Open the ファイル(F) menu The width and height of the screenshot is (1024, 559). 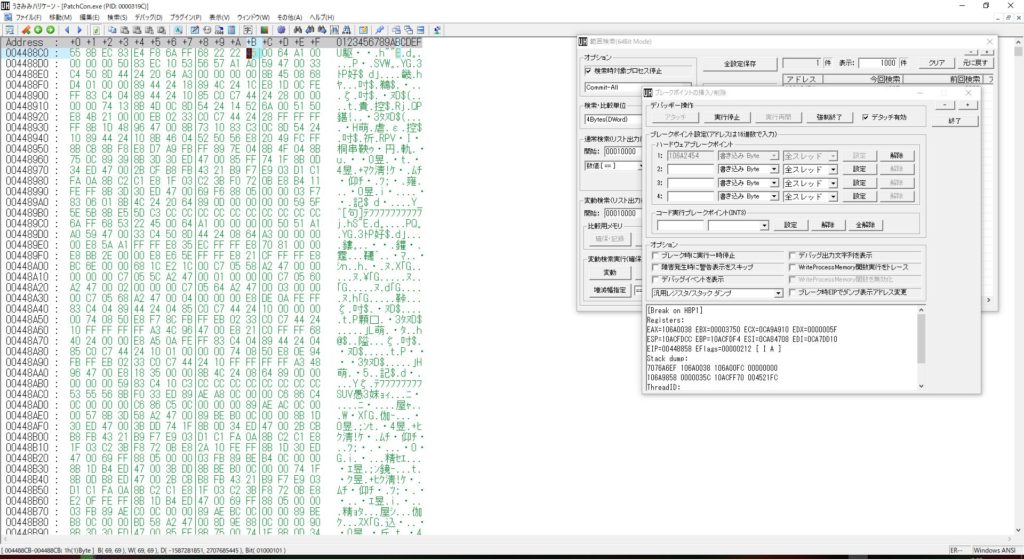point(28,17)
